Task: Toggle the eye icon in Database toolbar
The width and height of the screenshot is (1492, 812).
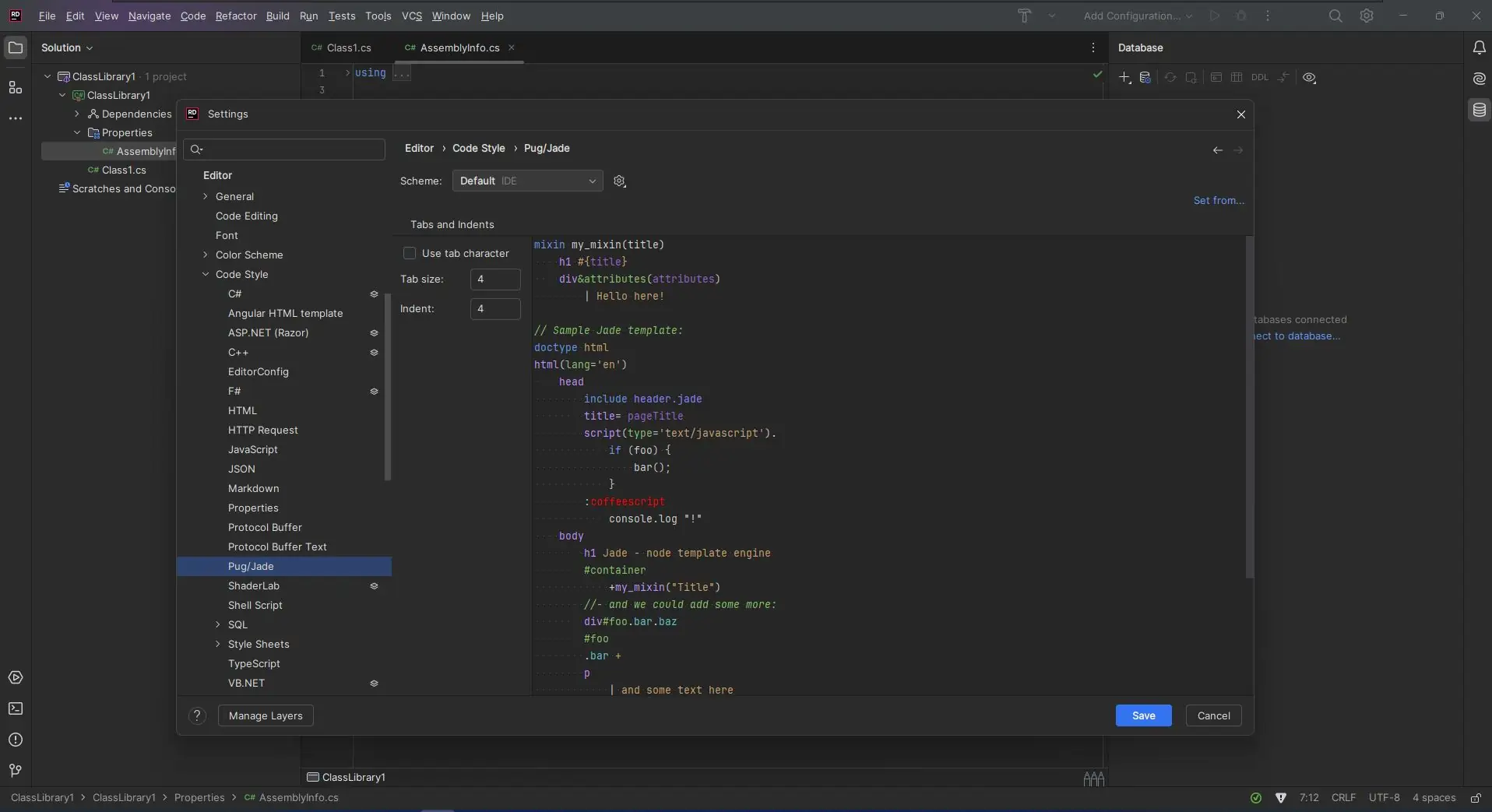Action: point(1309,78)
